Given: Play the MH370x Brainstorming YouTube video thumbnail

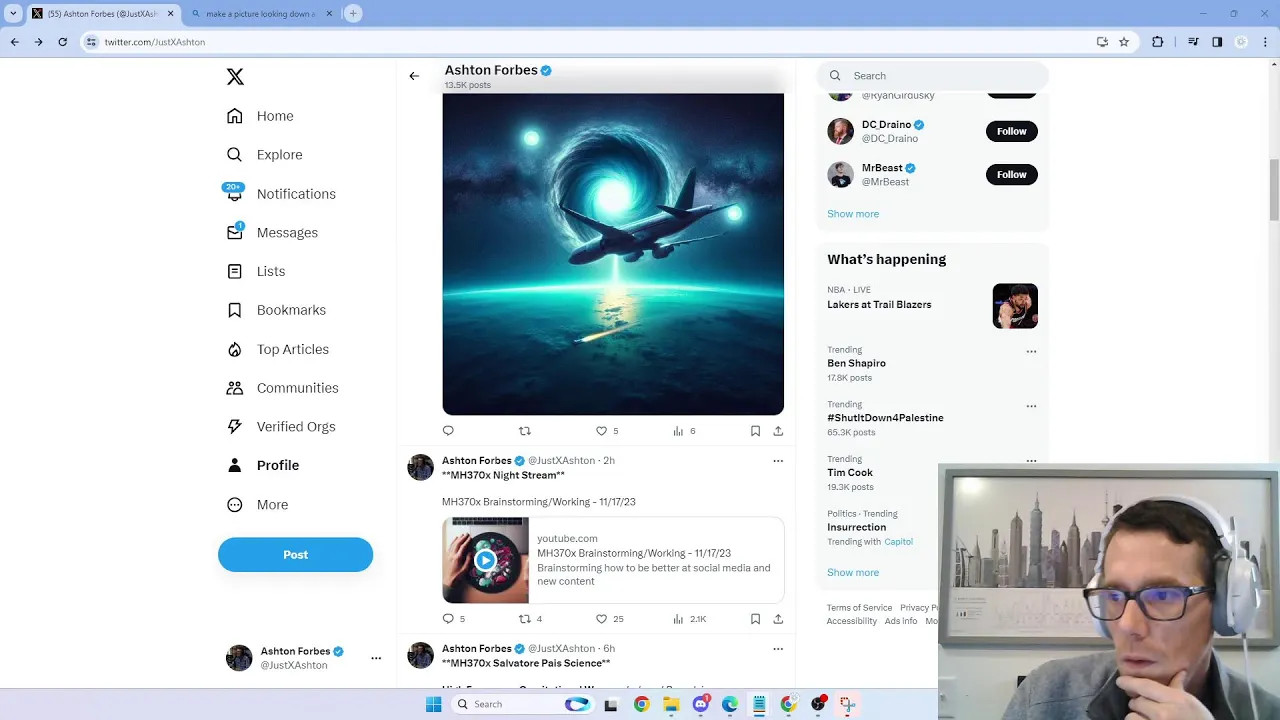Looking at the screenshot, I should coord(485,560).
